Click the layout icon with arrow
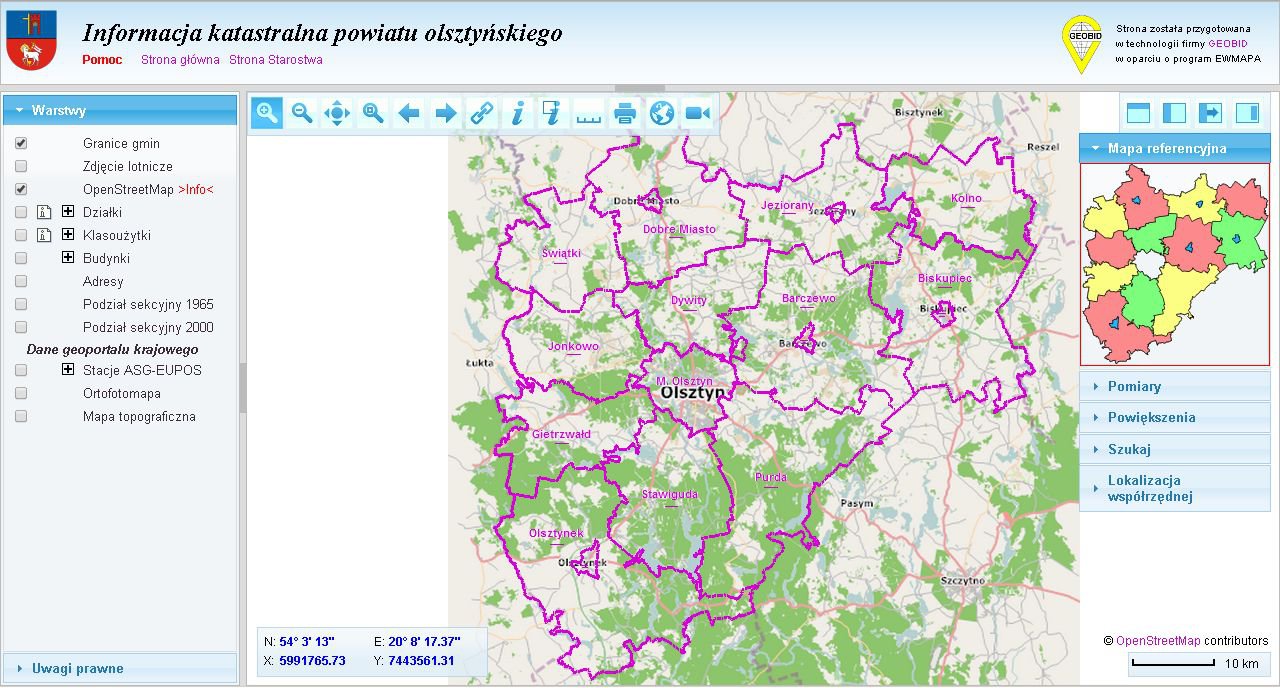 click(1211, 113)
